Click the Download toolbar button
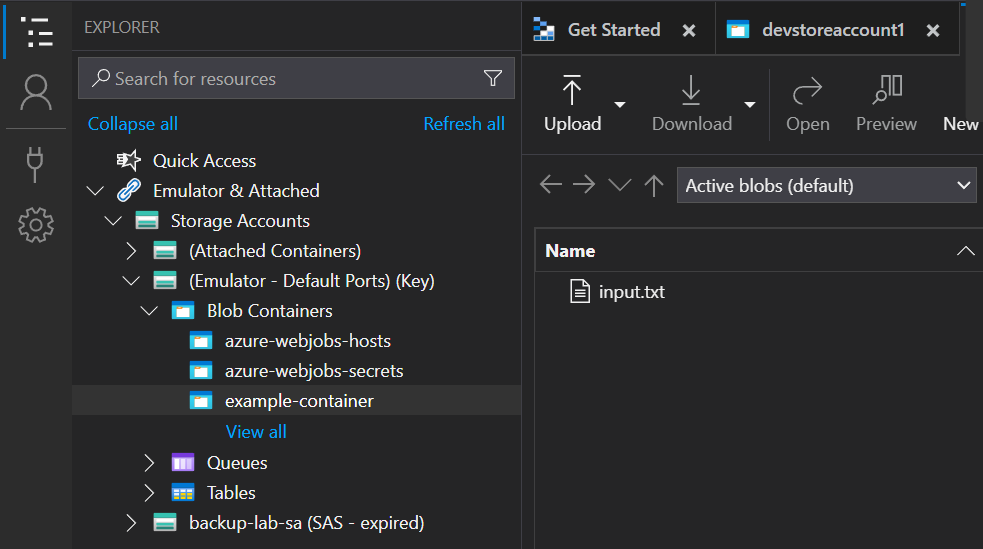 click(691, 104)
